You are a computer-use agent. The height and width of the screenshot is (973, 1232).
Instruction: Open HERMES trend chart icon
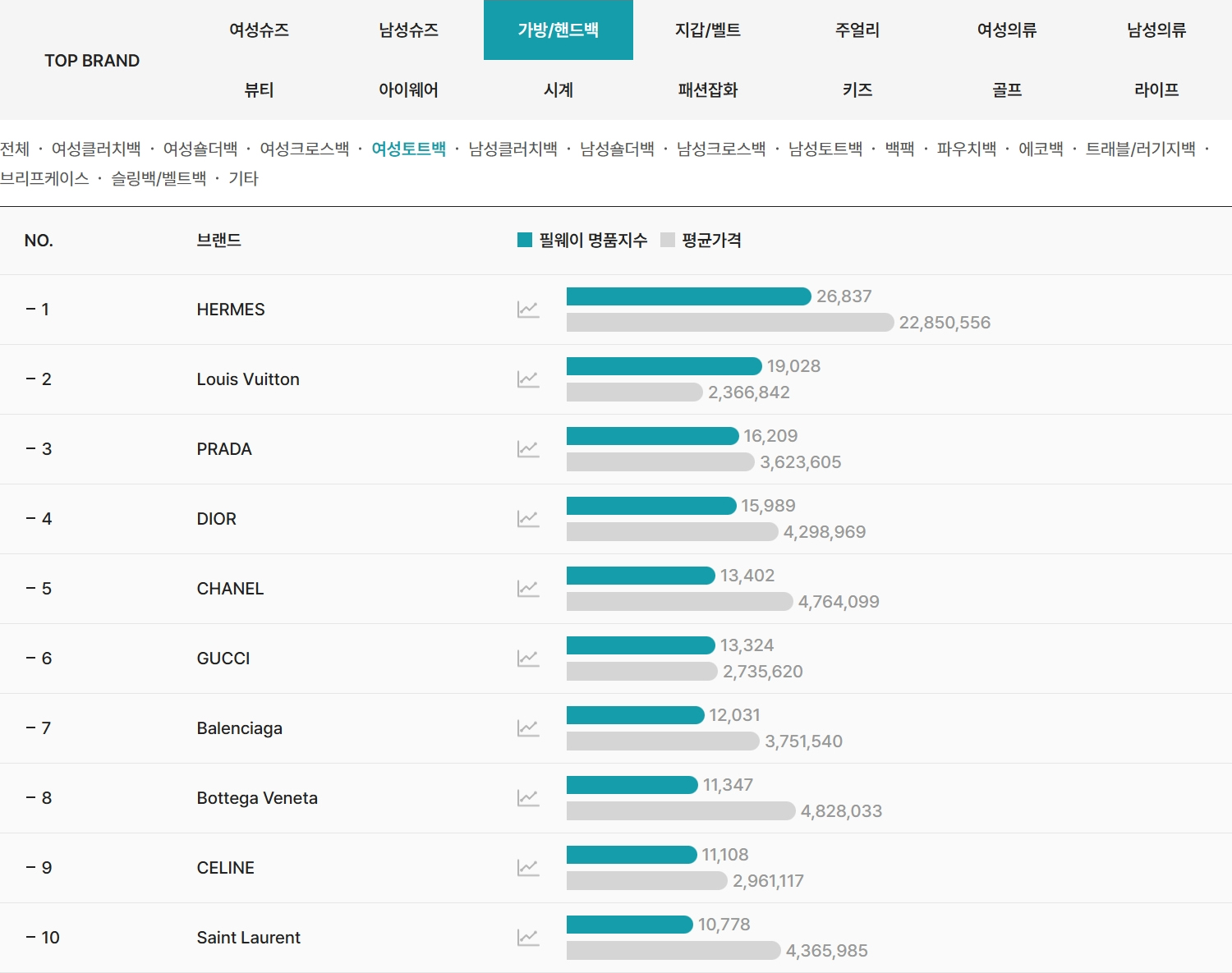click(528, 310)
